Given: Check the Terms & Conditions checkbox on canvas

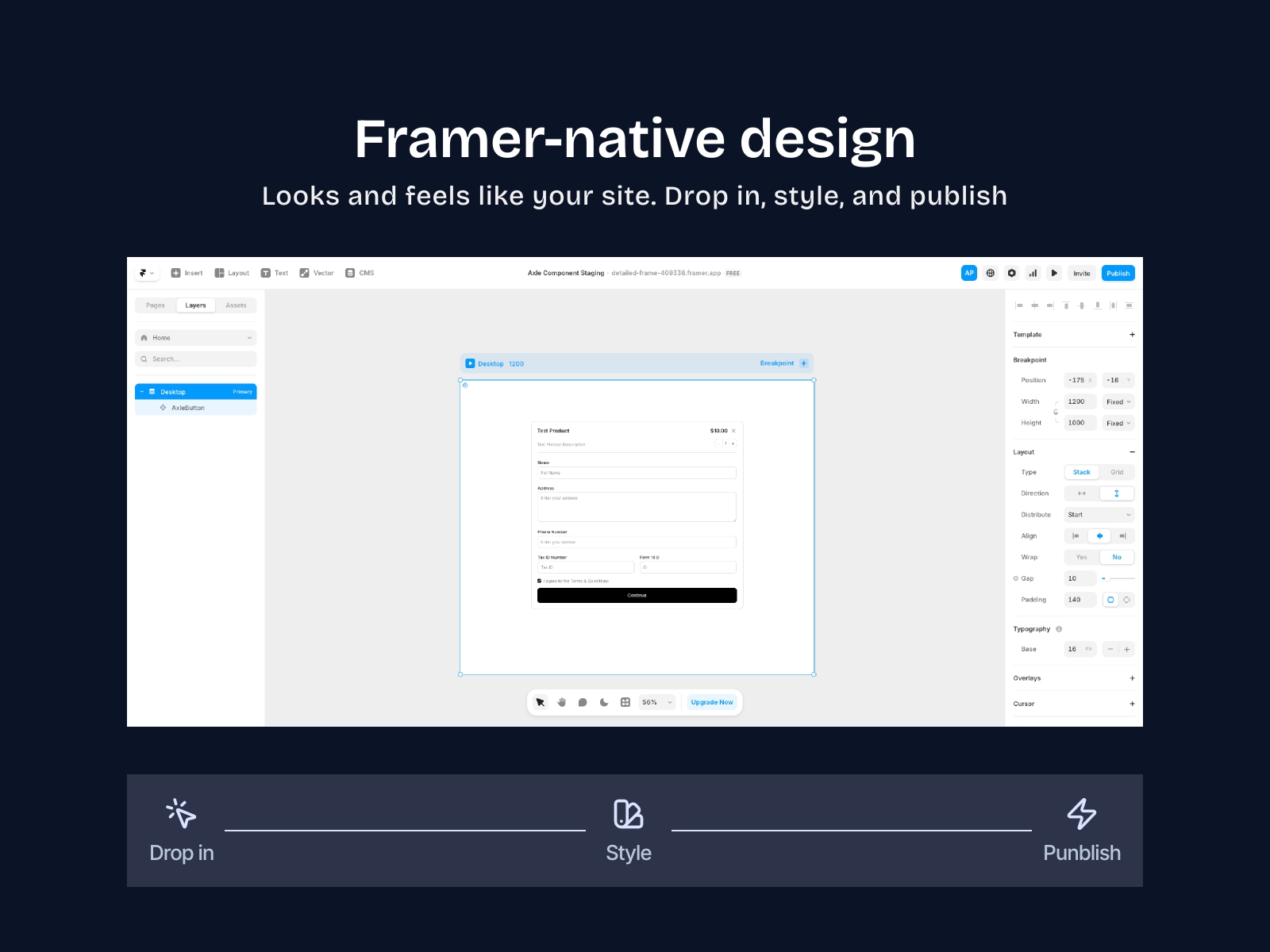Looking at the screenshot, I should tap(539, 580).
